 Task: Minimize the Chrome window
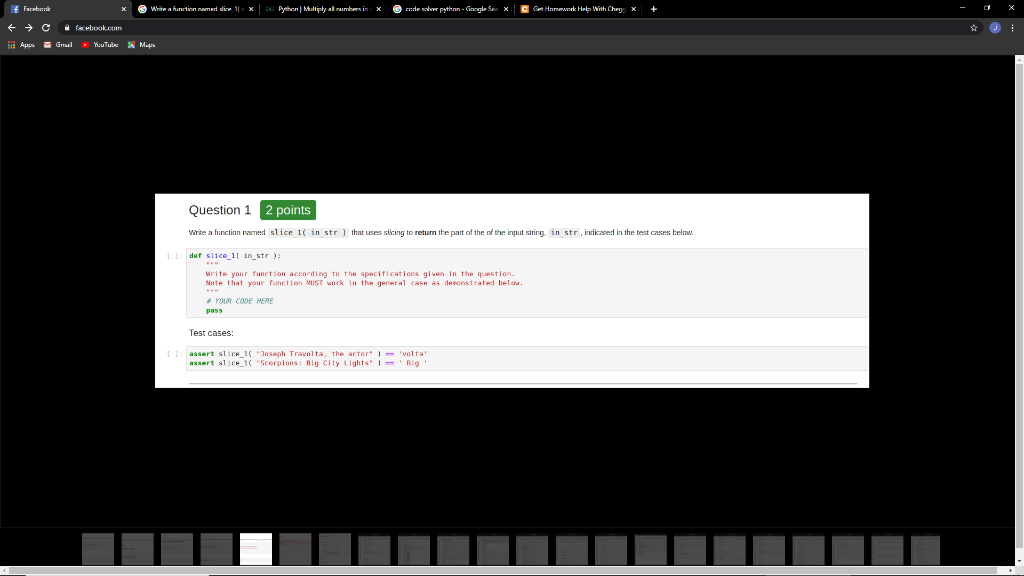(962, 8)
